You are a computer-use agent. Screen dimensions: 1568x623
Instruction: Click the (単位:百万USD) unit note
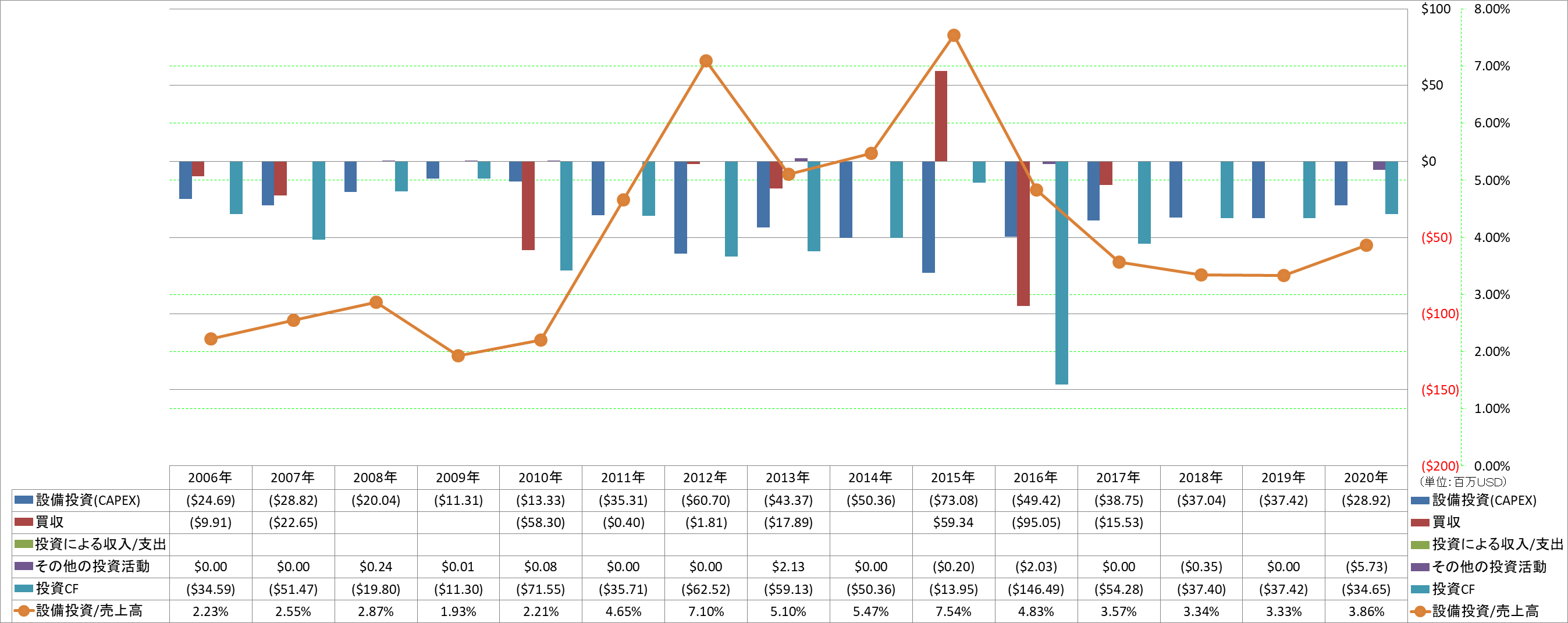click(1463, 482)
